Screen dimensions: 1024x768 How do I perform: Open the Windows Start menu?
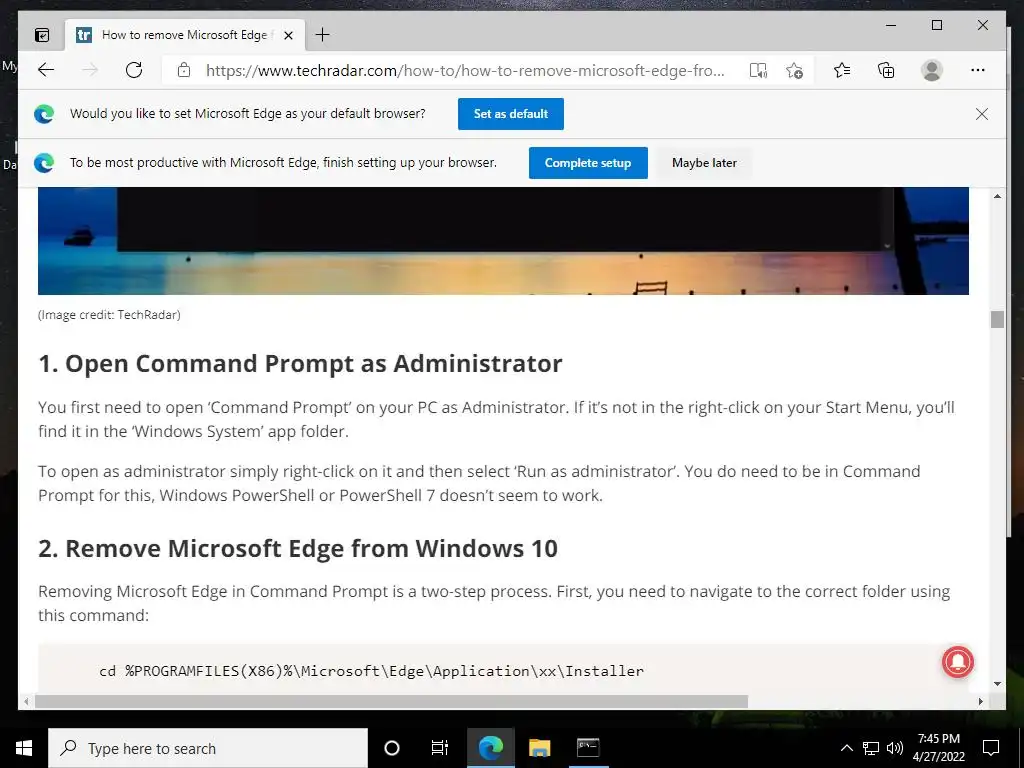pyautogui.click(x=24, y=748)
